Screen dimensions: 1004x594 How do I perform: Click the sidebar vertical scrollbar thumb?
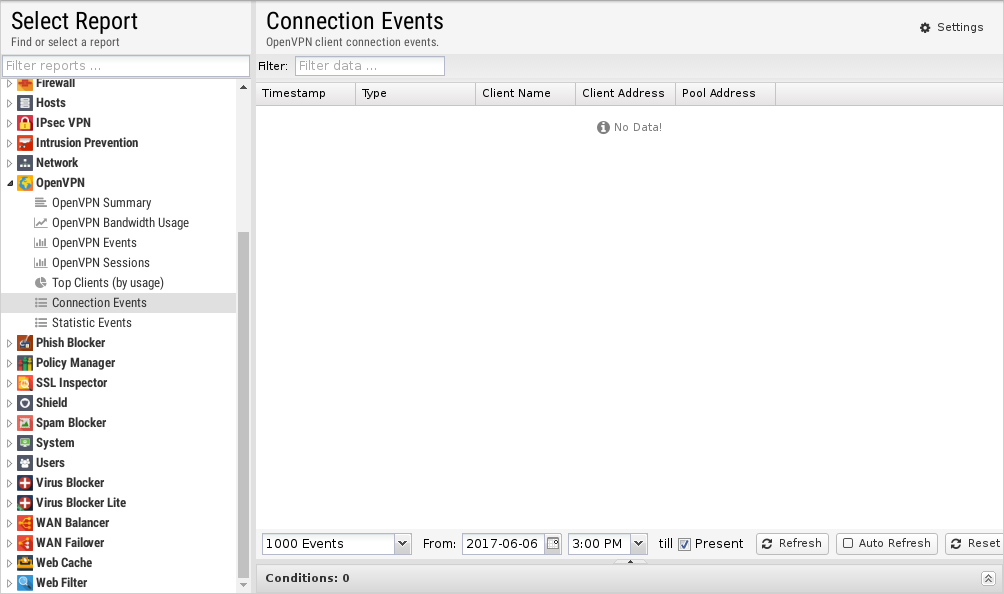coord(243,405)
